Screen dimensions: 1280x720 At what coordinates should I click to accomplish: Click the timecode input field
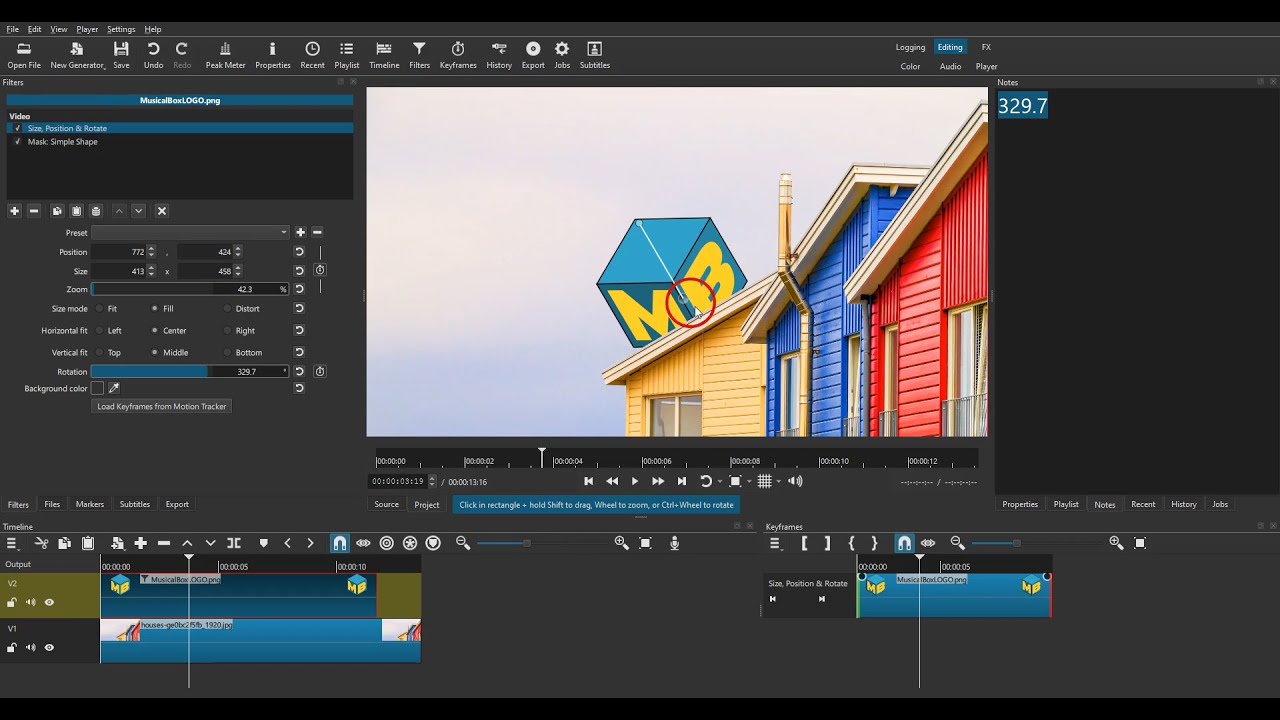[x=398, y=481]
